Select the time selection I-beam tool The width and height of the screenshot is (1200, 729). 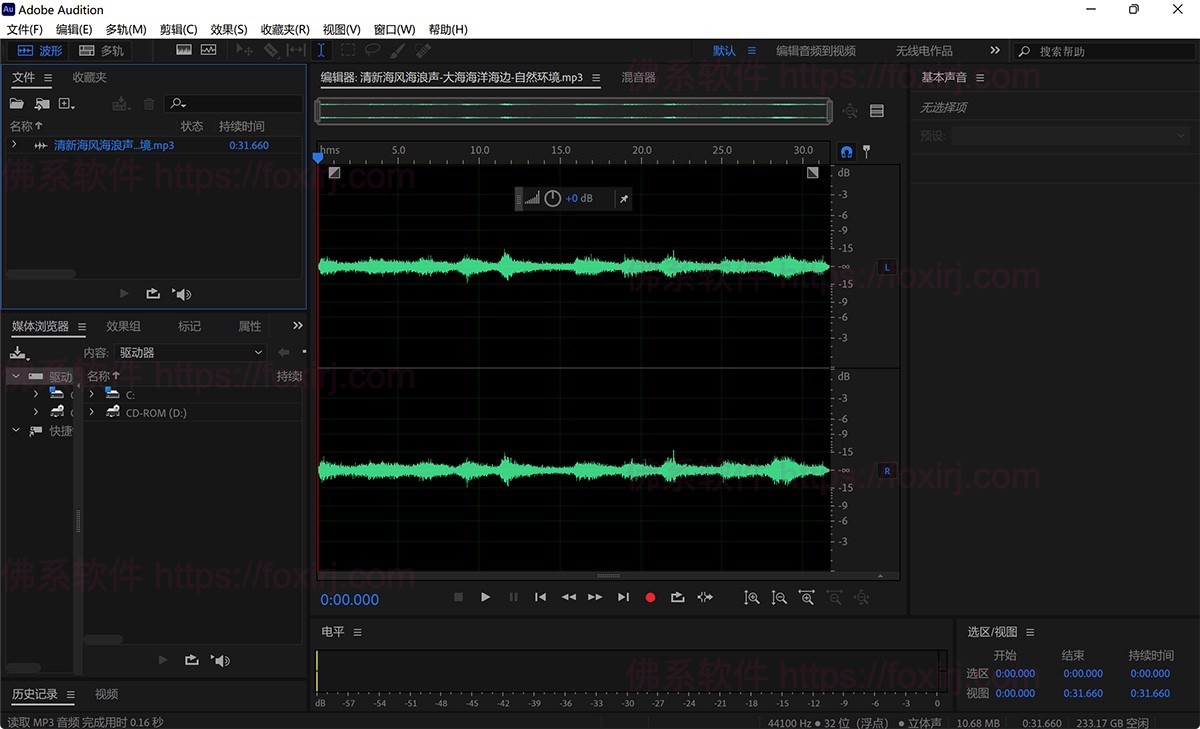pyautogui.click(x=321, y=50)
